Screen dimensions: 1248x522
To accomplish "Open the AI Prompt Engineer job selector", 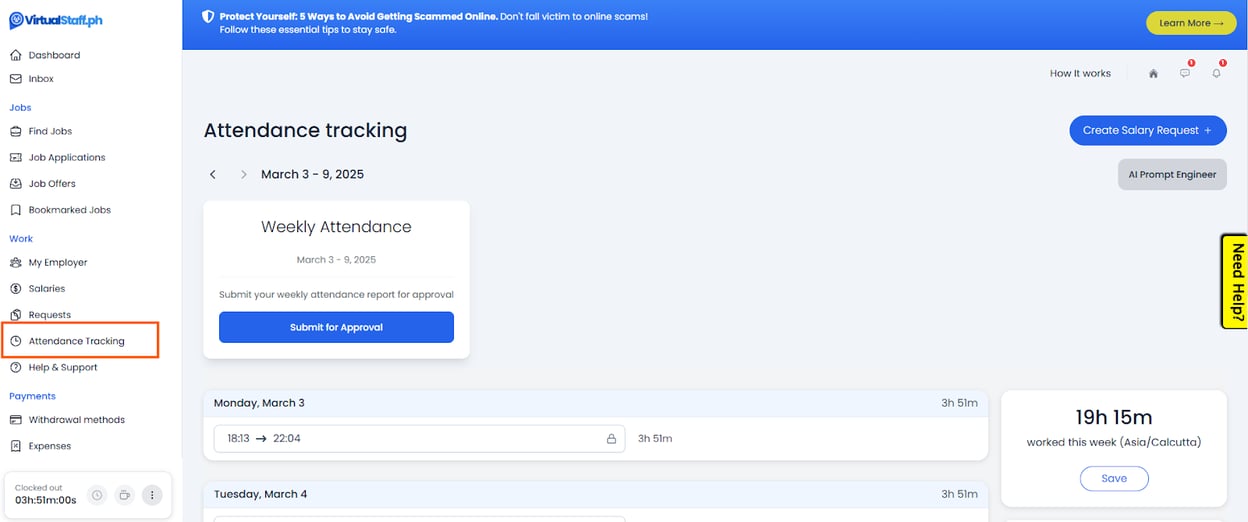I will pyautogui.click(x=1171, y=174).
